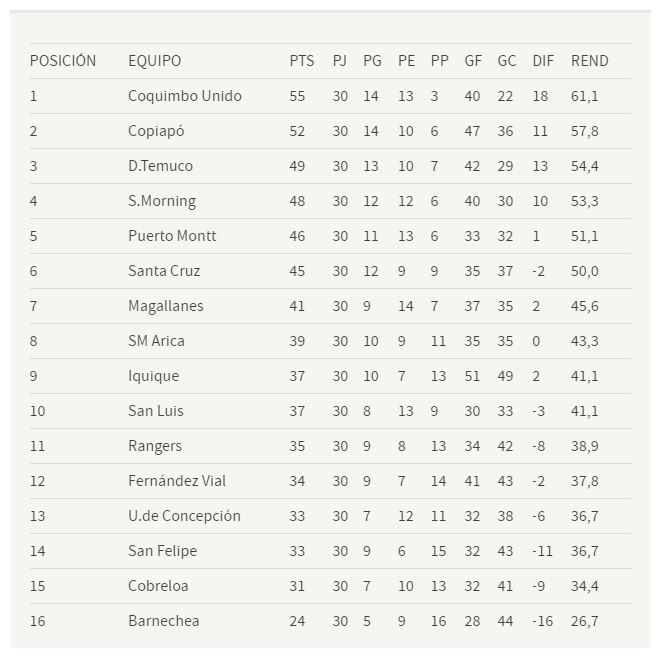This screenshot has width=663, height=662.
Task: Select the PJ column header
Action: (340, 61)
